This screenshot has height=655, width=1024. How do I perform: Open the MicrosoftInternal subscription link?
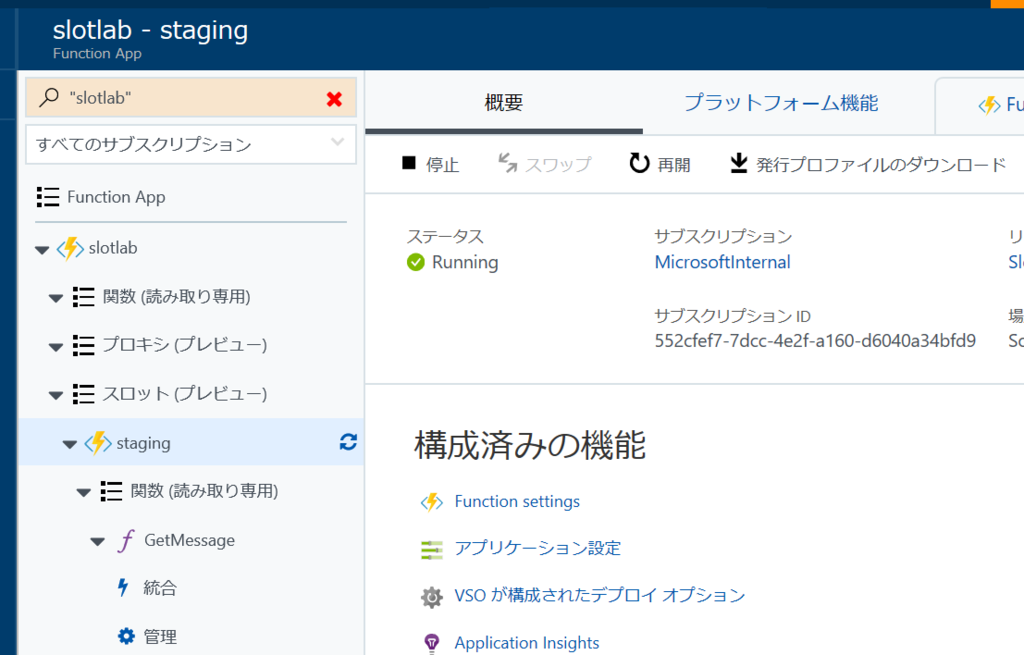pos(722,262)
